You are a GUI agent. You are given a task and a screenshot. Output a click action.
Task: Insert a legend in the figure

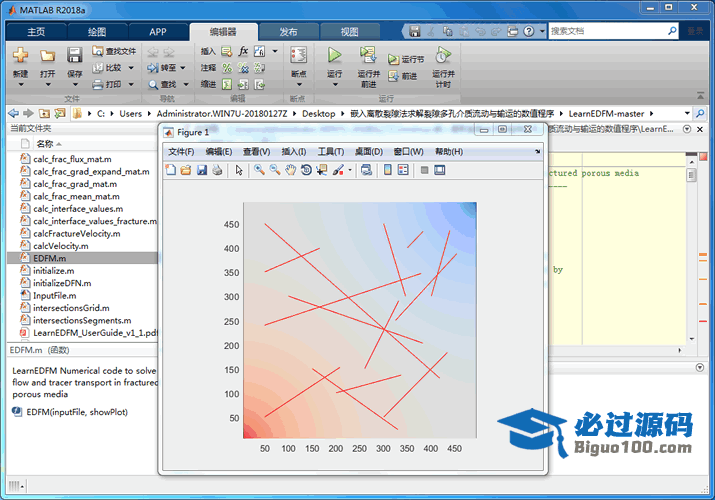tap(403, 170)
